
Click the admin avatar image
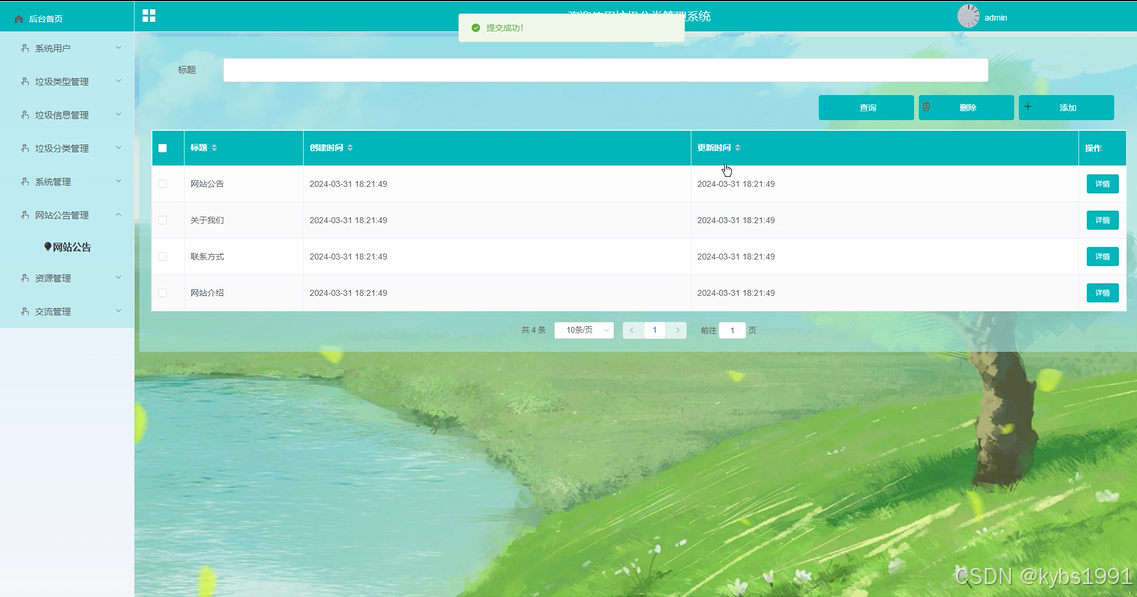(968, 16)
